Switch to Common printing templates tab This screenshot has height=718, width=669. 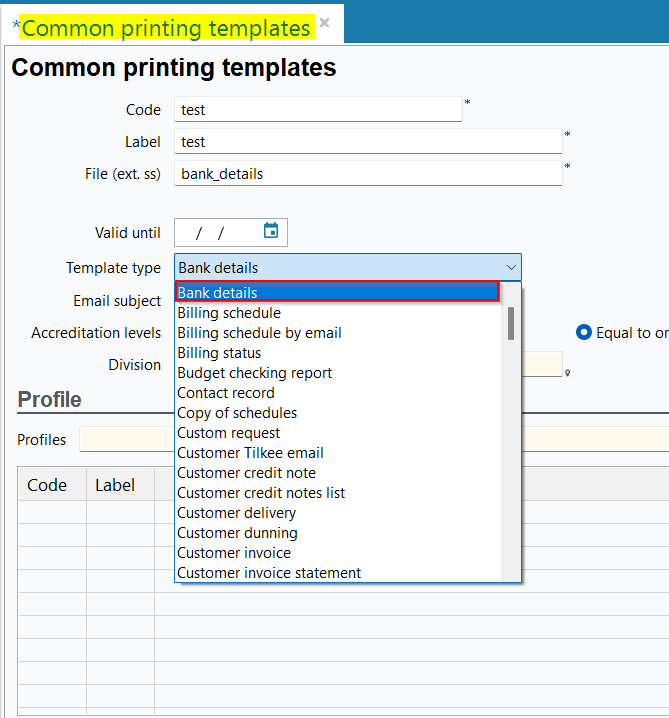point(165,27)
